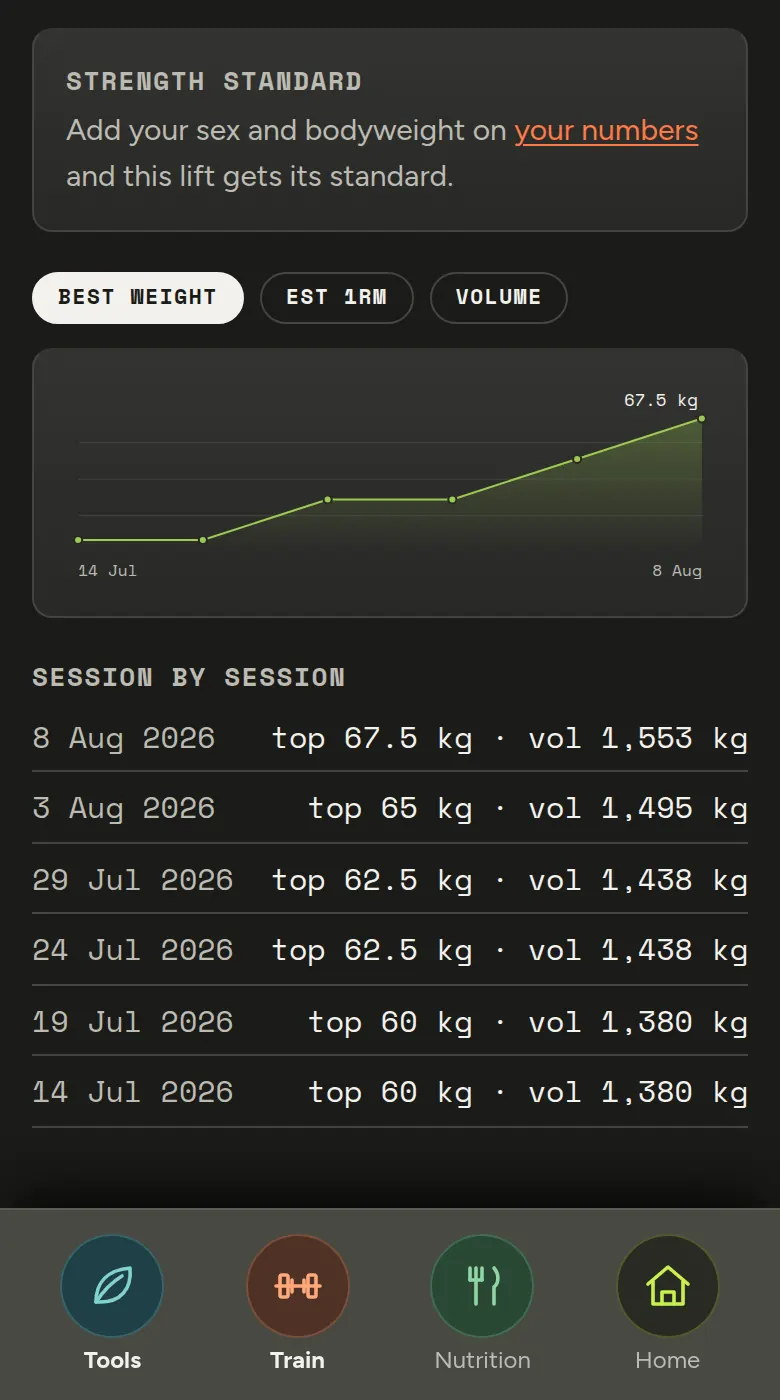Click the 67.5 kg chart data point
The width and height of the screenshot is (780, 1400).
pos(701,419)
